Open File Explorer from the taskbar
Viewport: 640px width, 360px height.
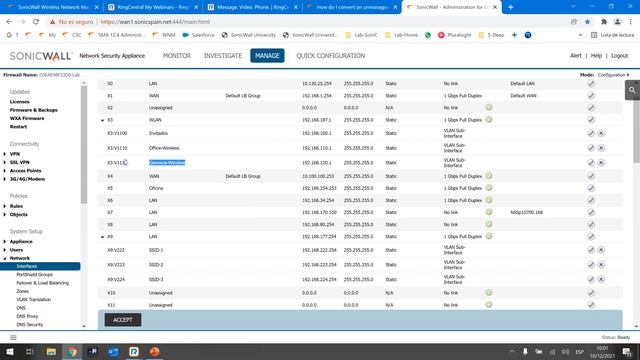tap(51, 351)
